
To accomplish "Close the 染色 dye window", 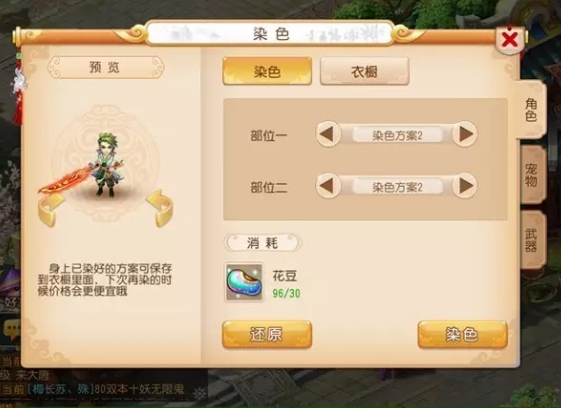I will (x=509, y=39).
